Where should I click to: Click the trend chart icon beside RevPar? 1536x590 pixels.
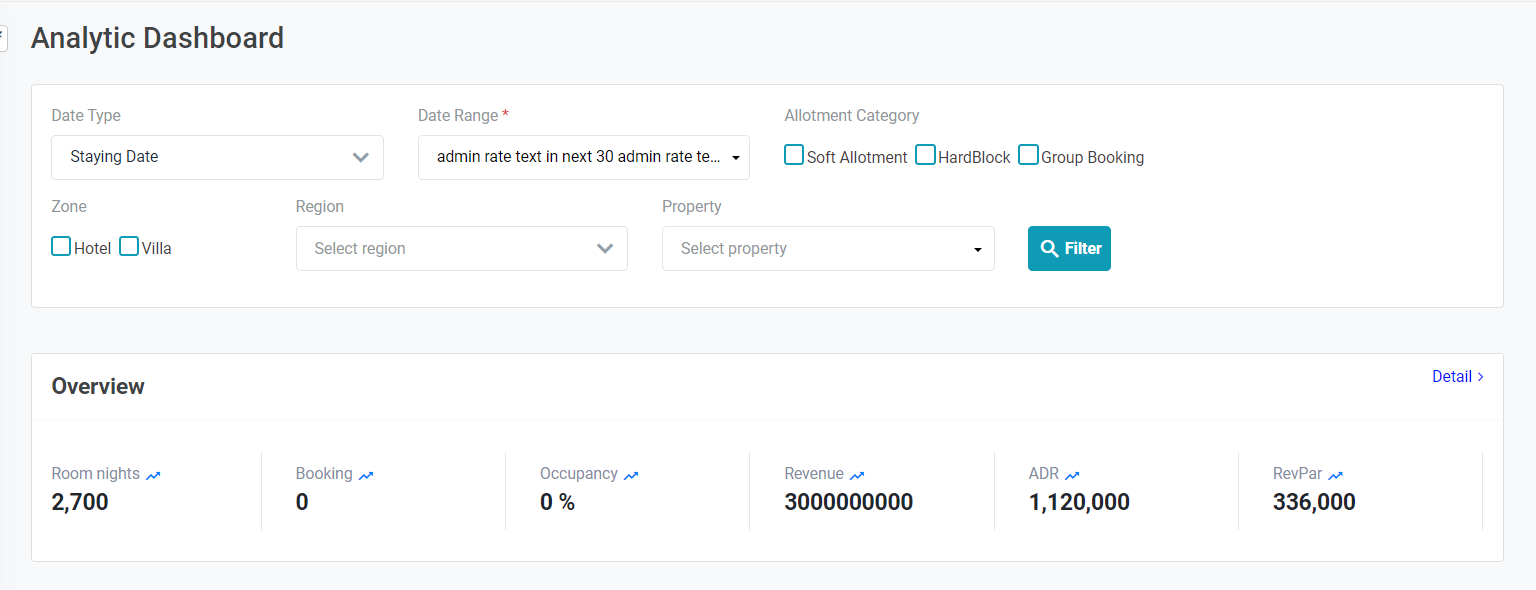1335,475
